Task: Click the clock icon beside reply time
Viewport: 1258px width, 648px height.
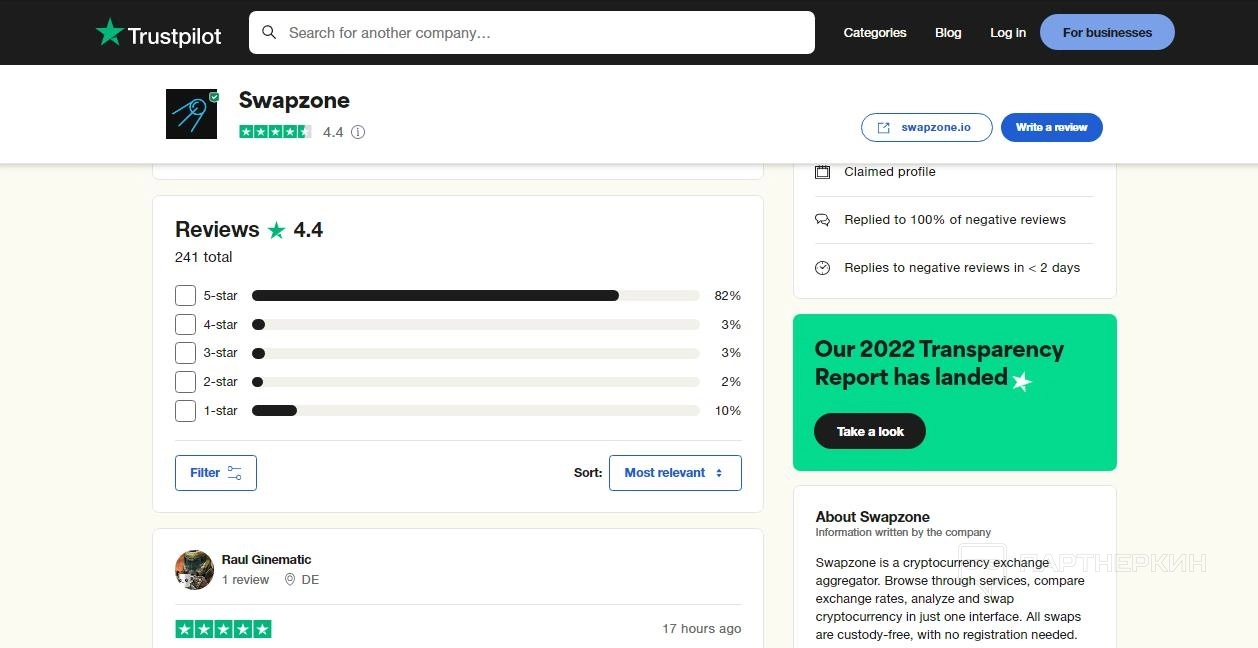Action: click(x=822, y=268)
